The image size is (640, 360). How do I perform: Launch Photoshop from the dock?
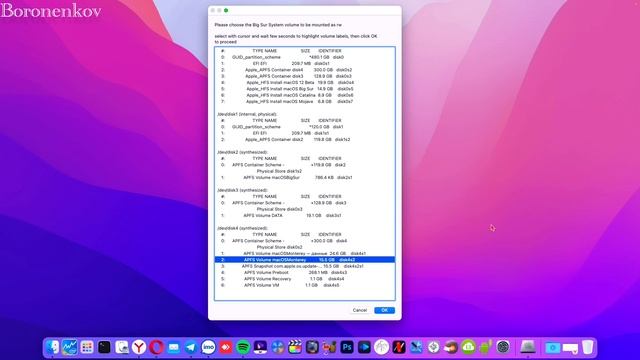tap(347, 347)
